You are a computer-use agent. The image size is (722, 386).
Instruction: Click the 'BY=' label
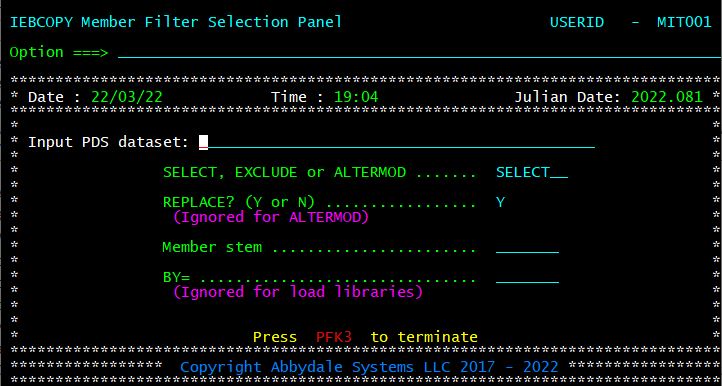[x=176, y=278]
